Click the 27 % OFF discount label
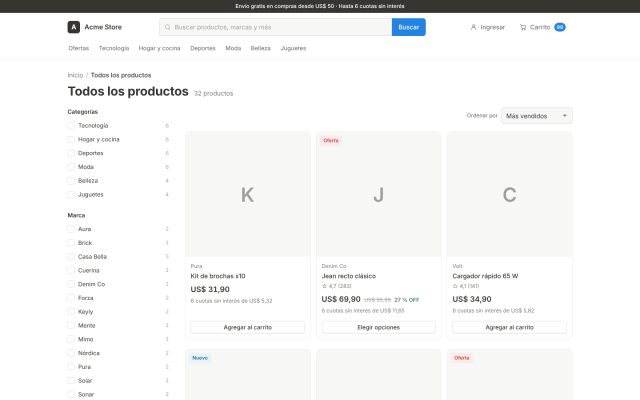The image size is (640, 400). click(x=407, y=300)
